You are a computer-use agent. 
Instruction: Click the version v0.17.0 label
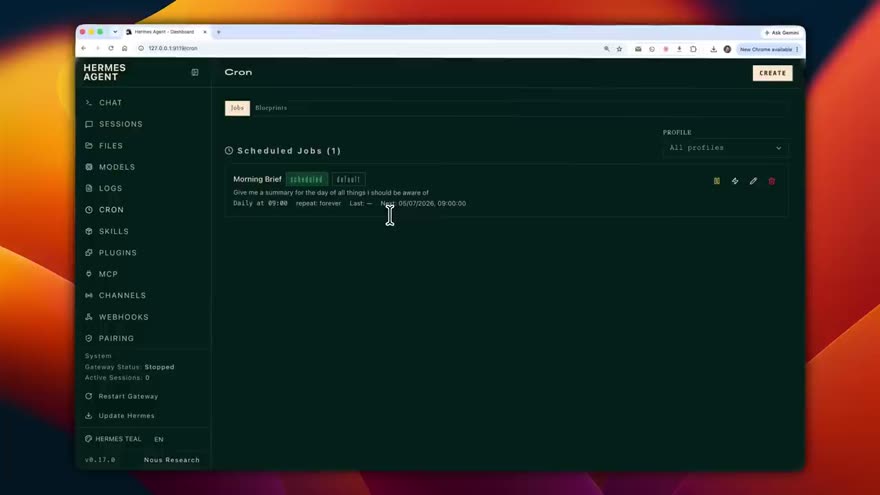pyautogui.click(x=100, y=460)
